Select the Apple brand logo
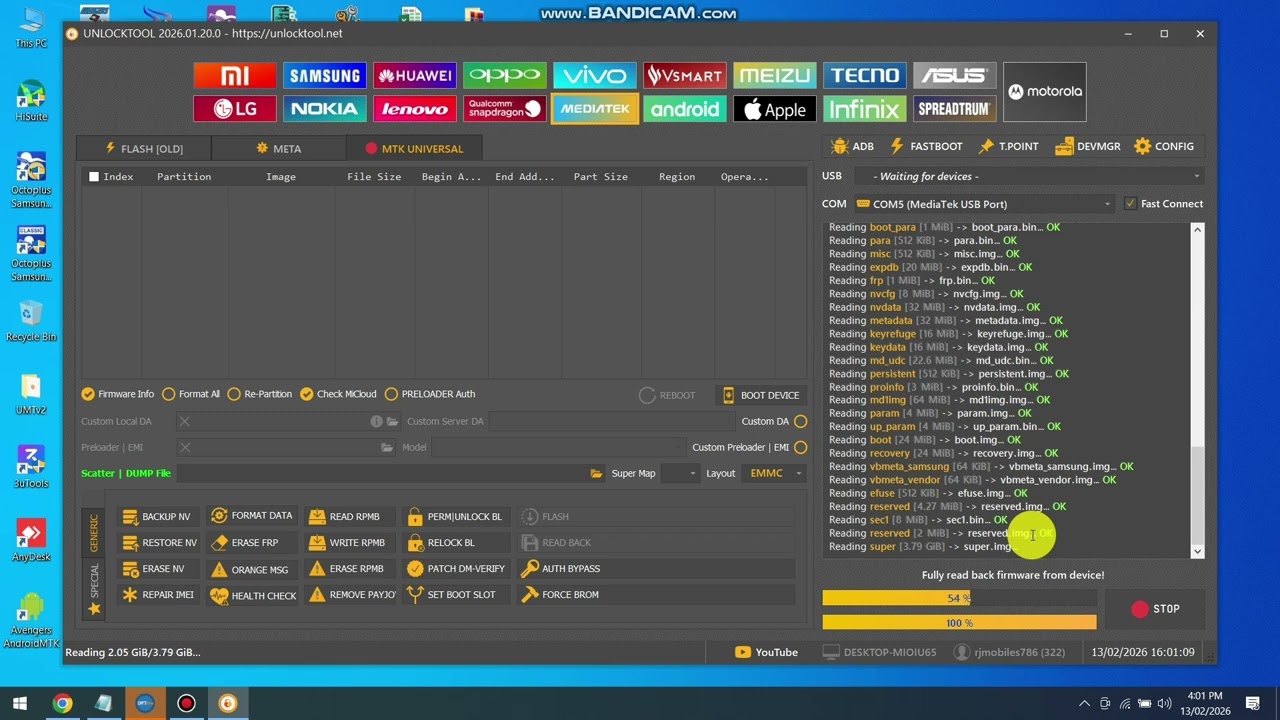 click(x=774, y=109)
